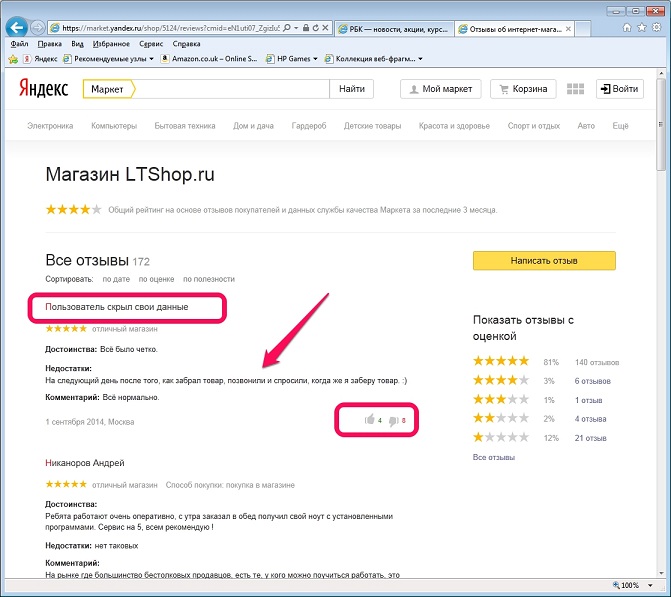Open the Amazon.co.uk bookmark
The width and height of the screenshot is (671, 597).
pos(209,59)
